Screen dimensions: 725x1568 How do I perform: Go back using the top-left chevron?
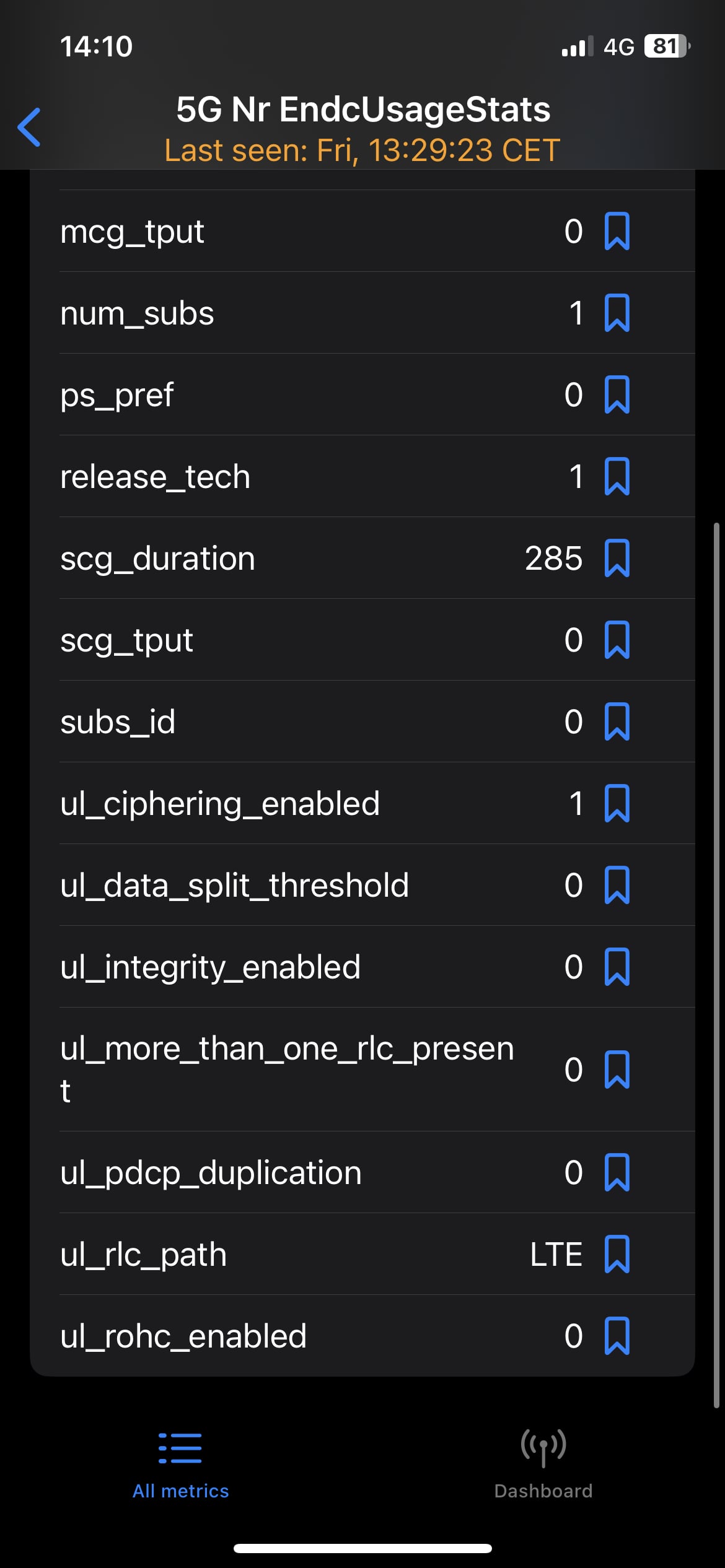29,127
